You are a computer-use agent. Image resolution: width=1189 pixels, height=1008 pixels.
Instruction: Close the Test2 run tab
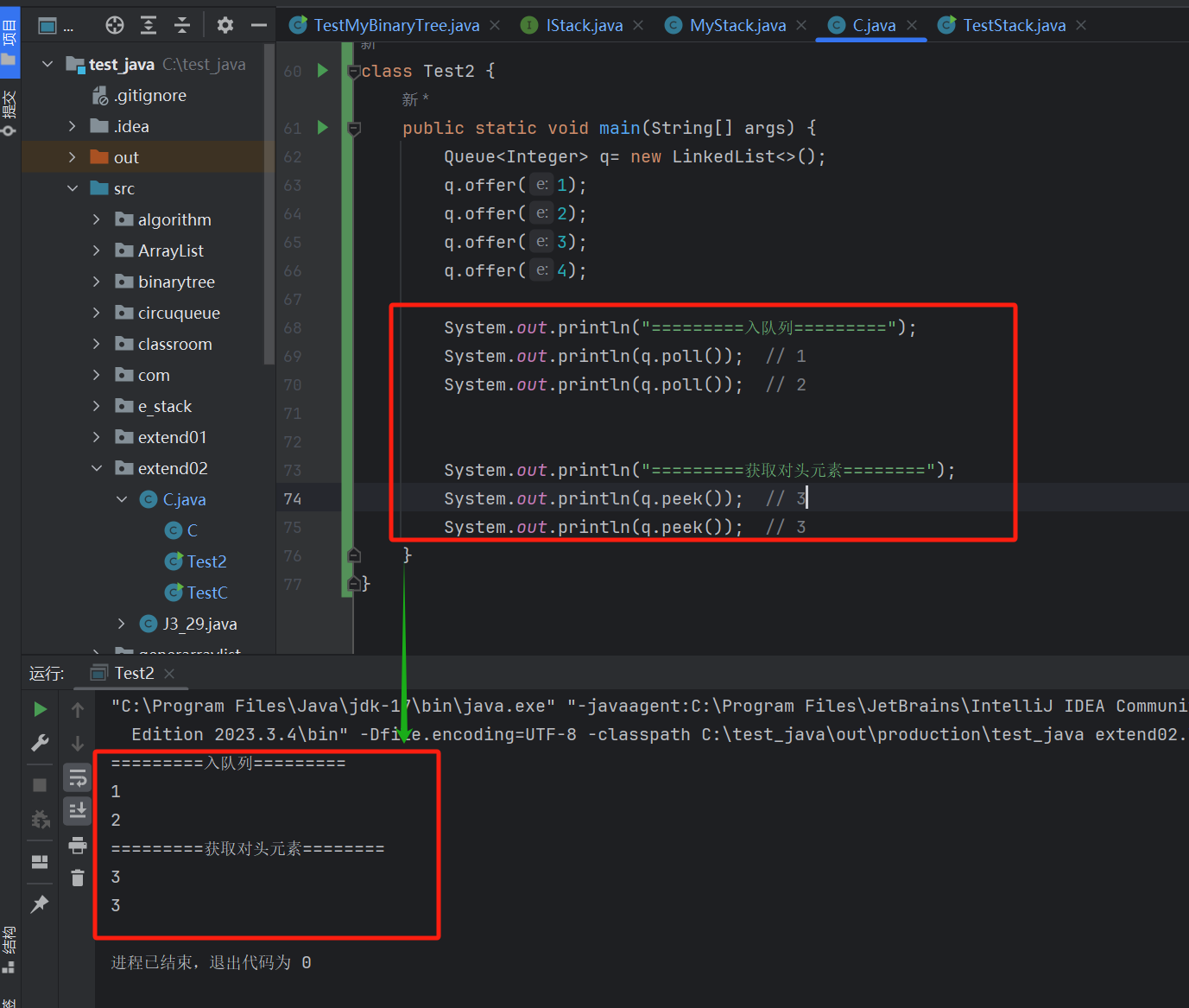[x=169, y=674]
